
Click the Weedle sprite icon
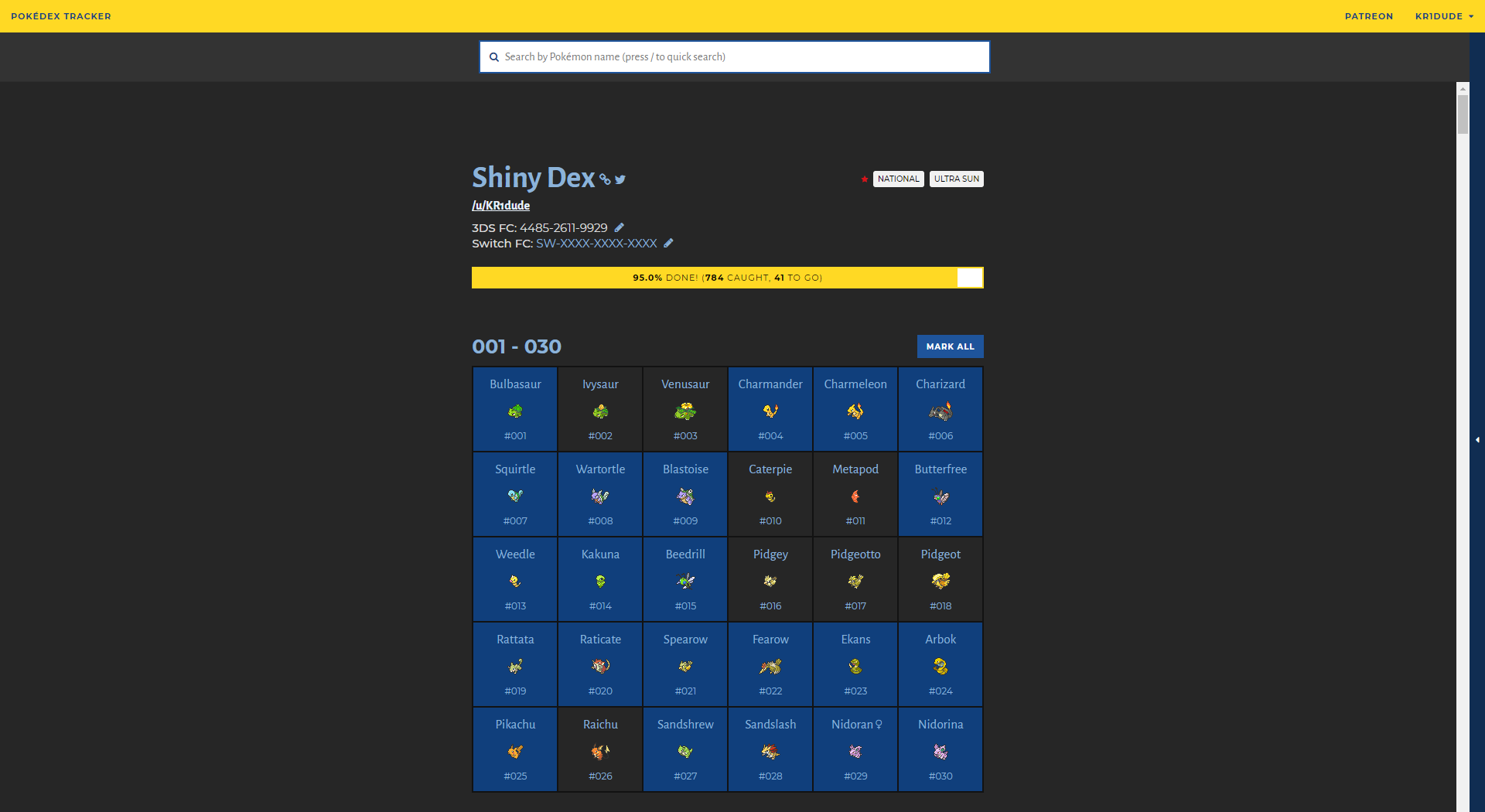coord(515,582)
